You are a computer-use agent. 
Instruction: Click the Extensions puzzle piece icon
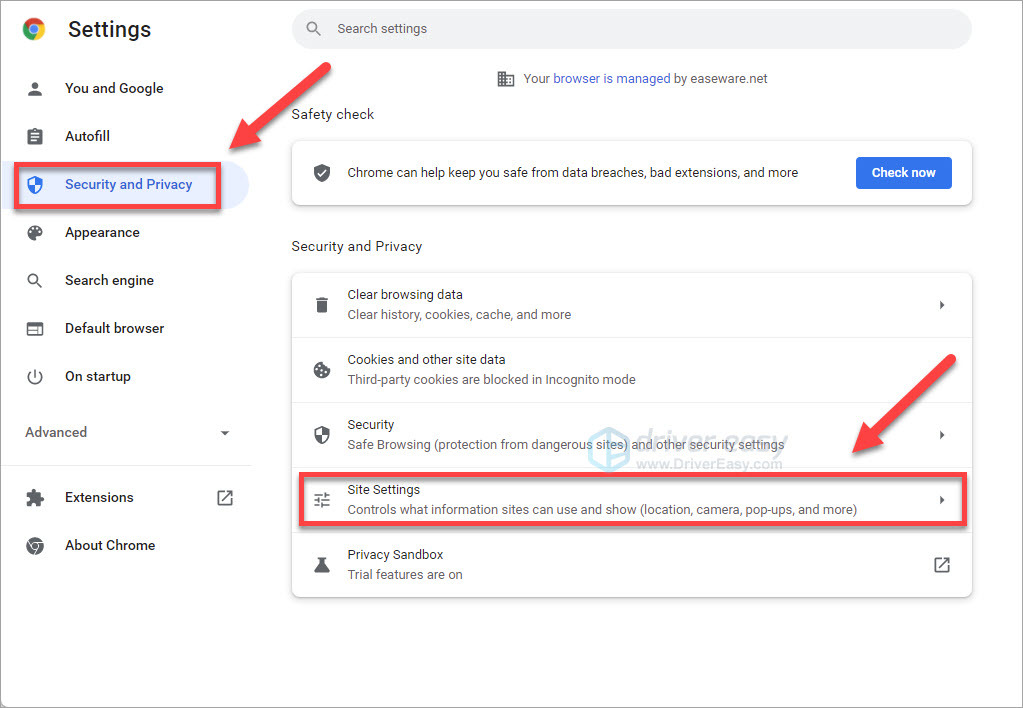35,497
